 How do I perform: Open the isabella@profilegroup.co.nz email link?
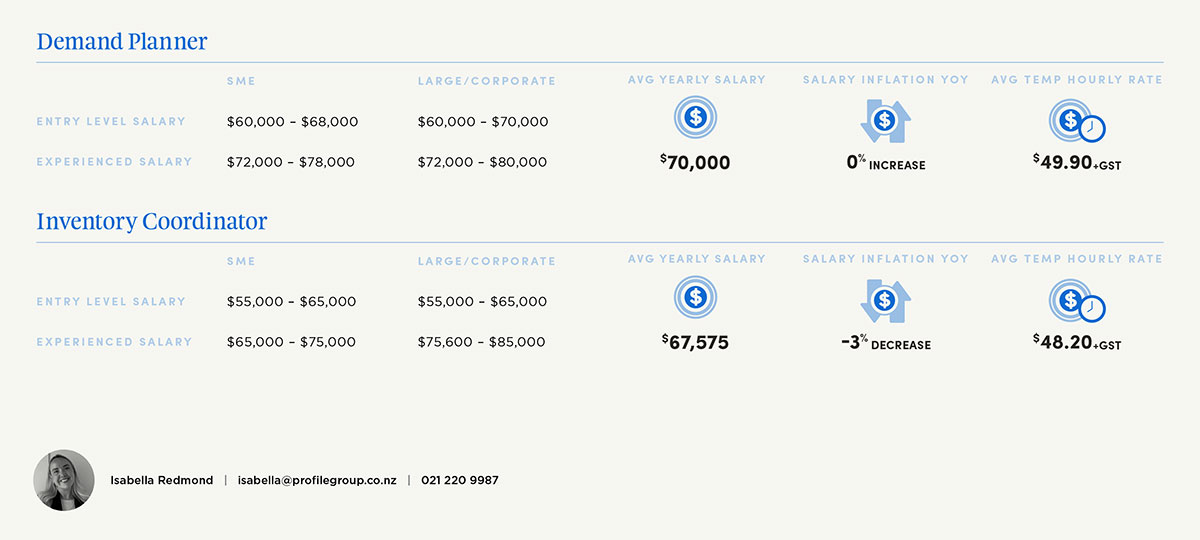tap(317, 481)
